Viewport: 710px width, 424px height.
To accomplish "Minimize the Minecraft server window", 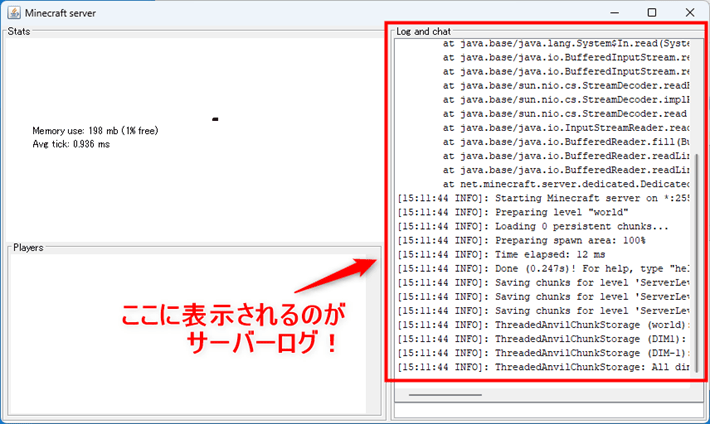I will [x=614, y=13].
